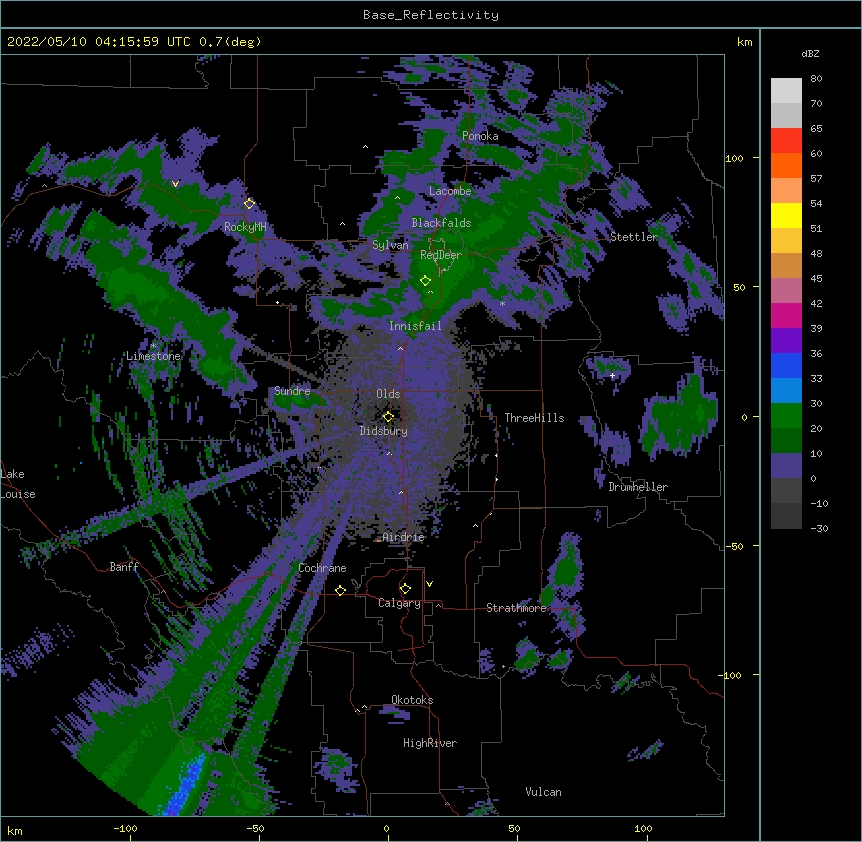The image size is (862, 842).
Task: Click the Ponoka city label
Action: [x=480, y=136]
